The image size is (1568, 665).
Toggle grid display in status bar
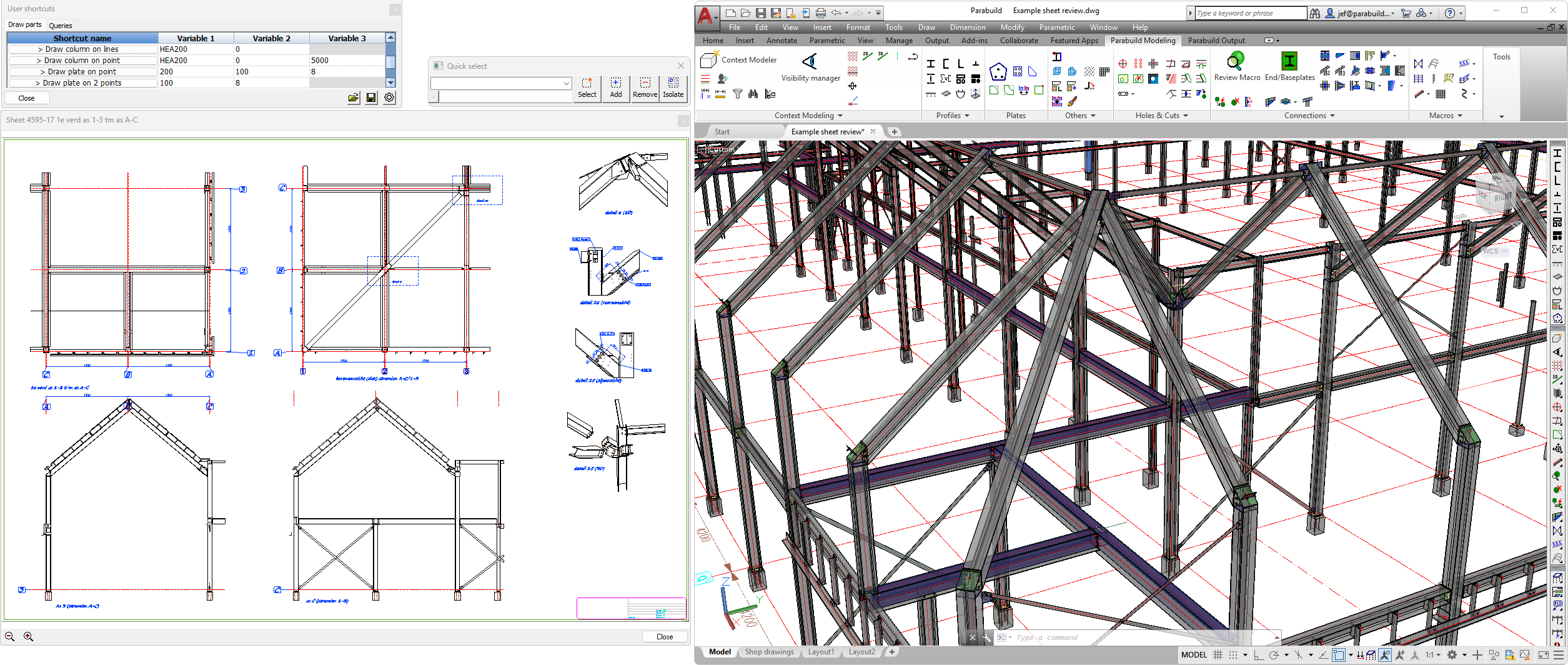pos(1218,655)
